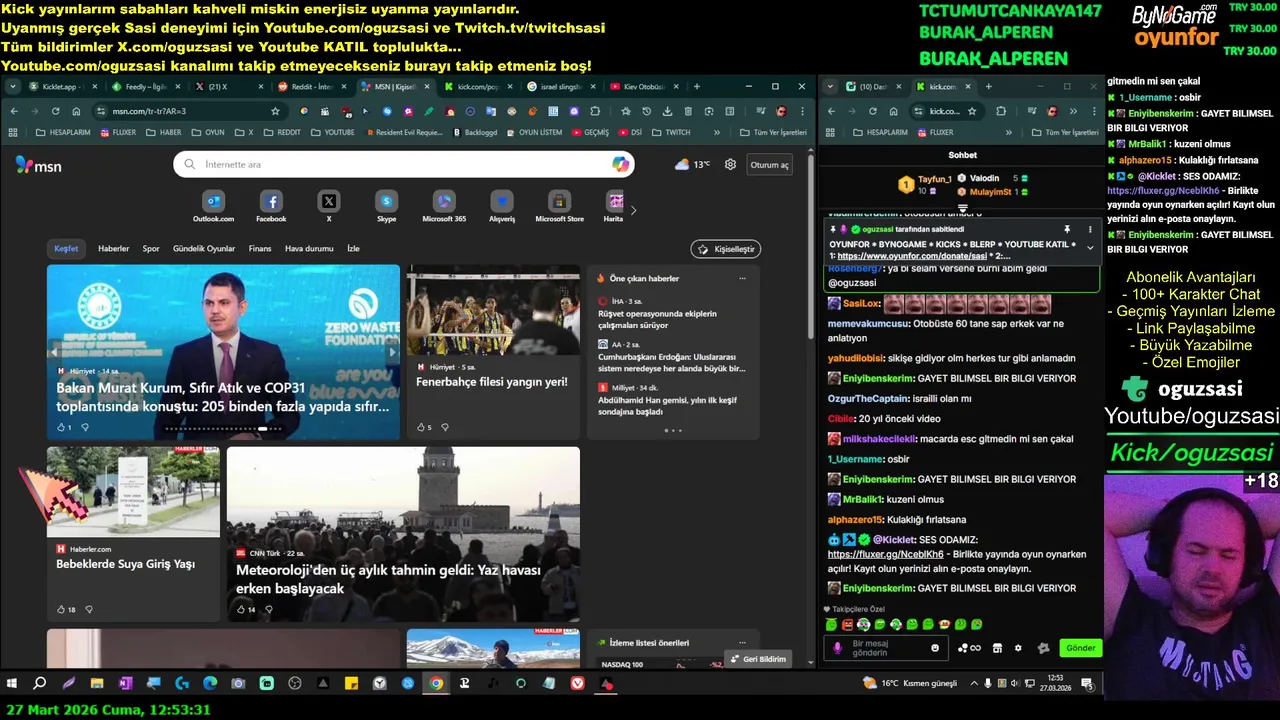Reload the MSN page
The height and width of the screenshot is (720, 1280).
[56, 111]
